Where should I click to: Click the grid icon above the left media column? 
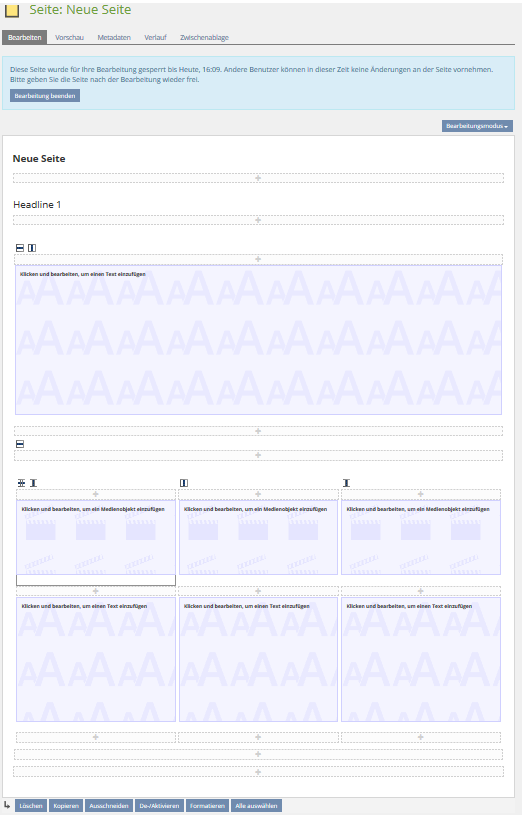pos(21,483)
